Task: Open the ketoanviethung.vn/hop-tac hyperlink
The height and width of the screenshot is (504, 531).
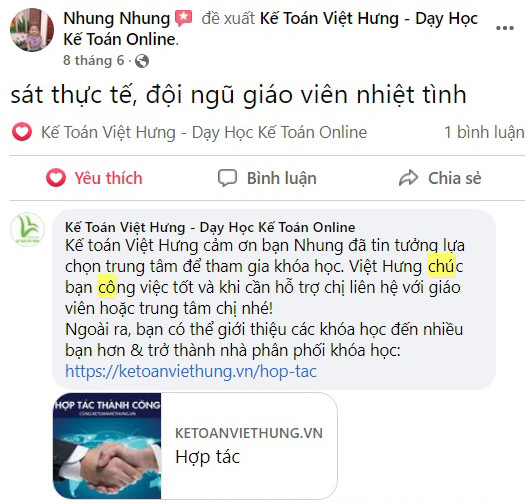Action: click(x=191, y=371)
